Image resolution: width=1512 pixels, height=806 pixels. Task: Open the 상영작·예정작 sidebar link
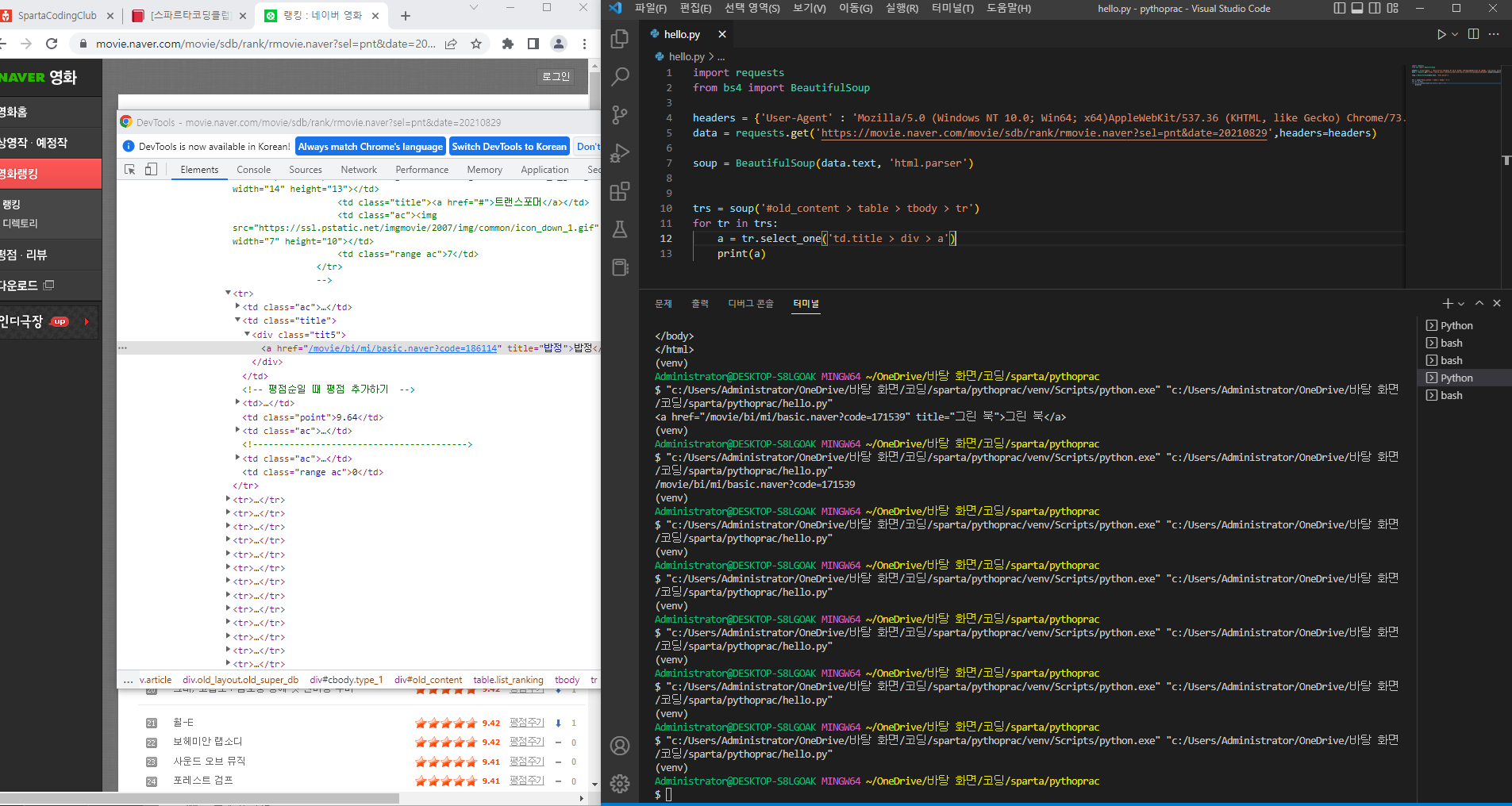click(x=33, y=143)
